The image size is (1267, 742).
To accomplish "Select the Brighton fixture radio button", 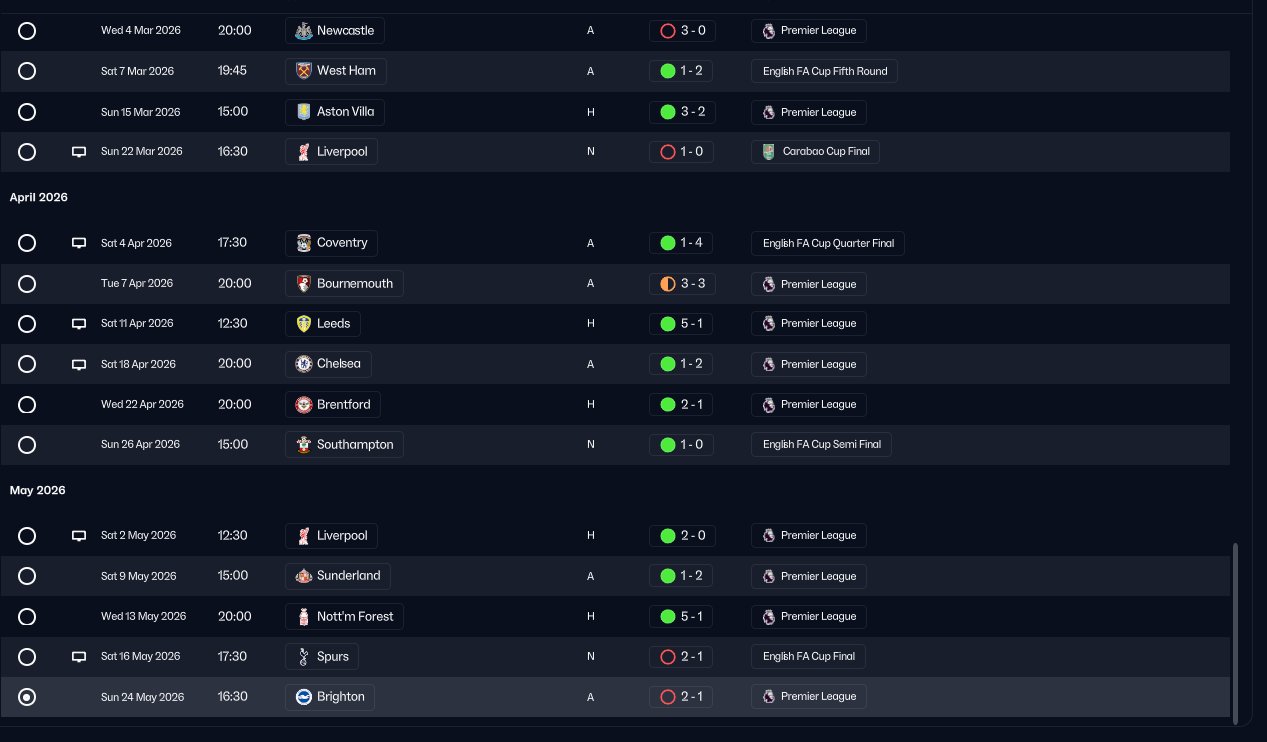I will pyautogui.click(x=27, y=697).
